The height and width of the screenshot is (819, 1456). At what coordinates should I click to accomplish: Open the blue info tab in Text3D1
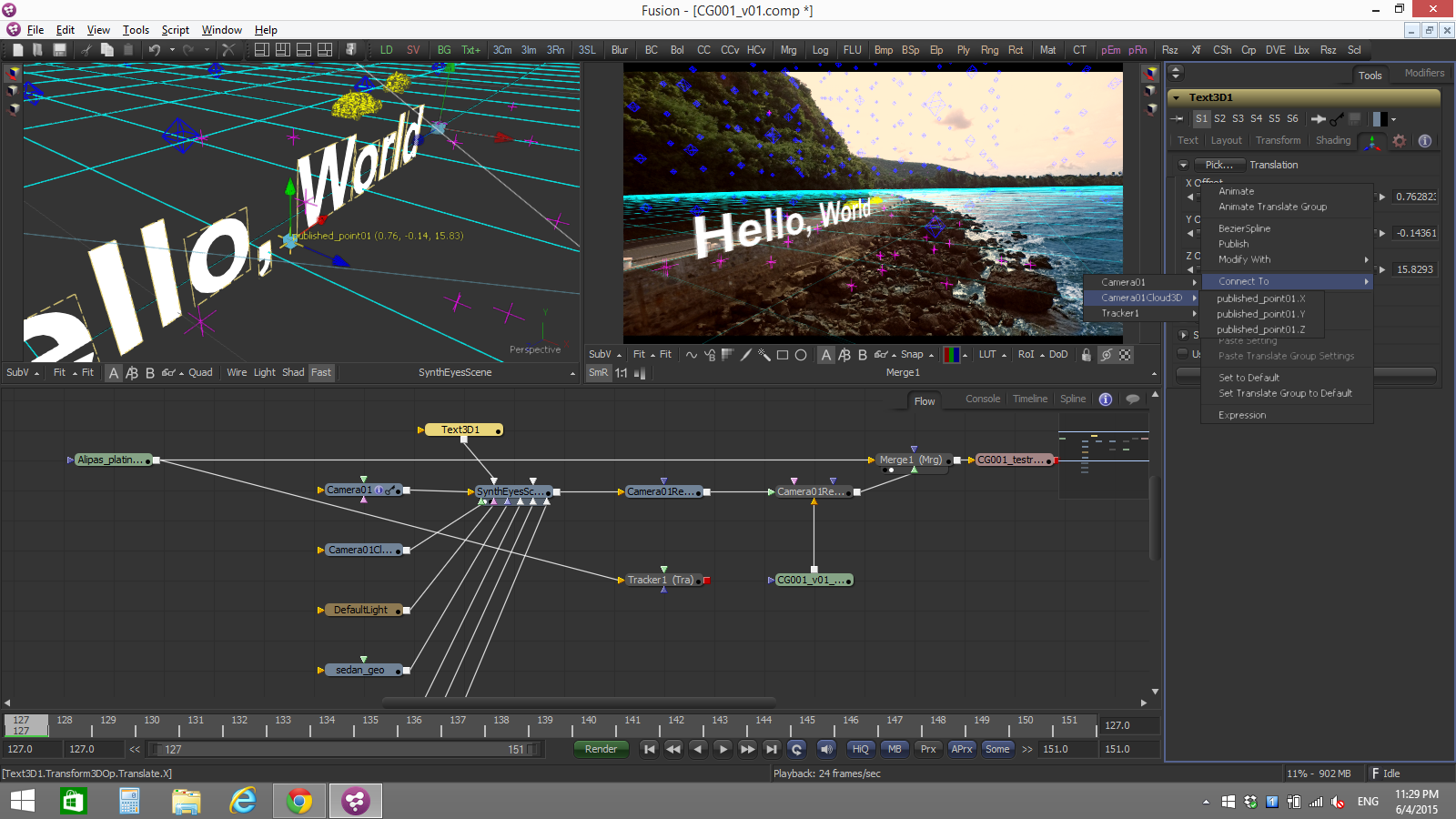1425,141
